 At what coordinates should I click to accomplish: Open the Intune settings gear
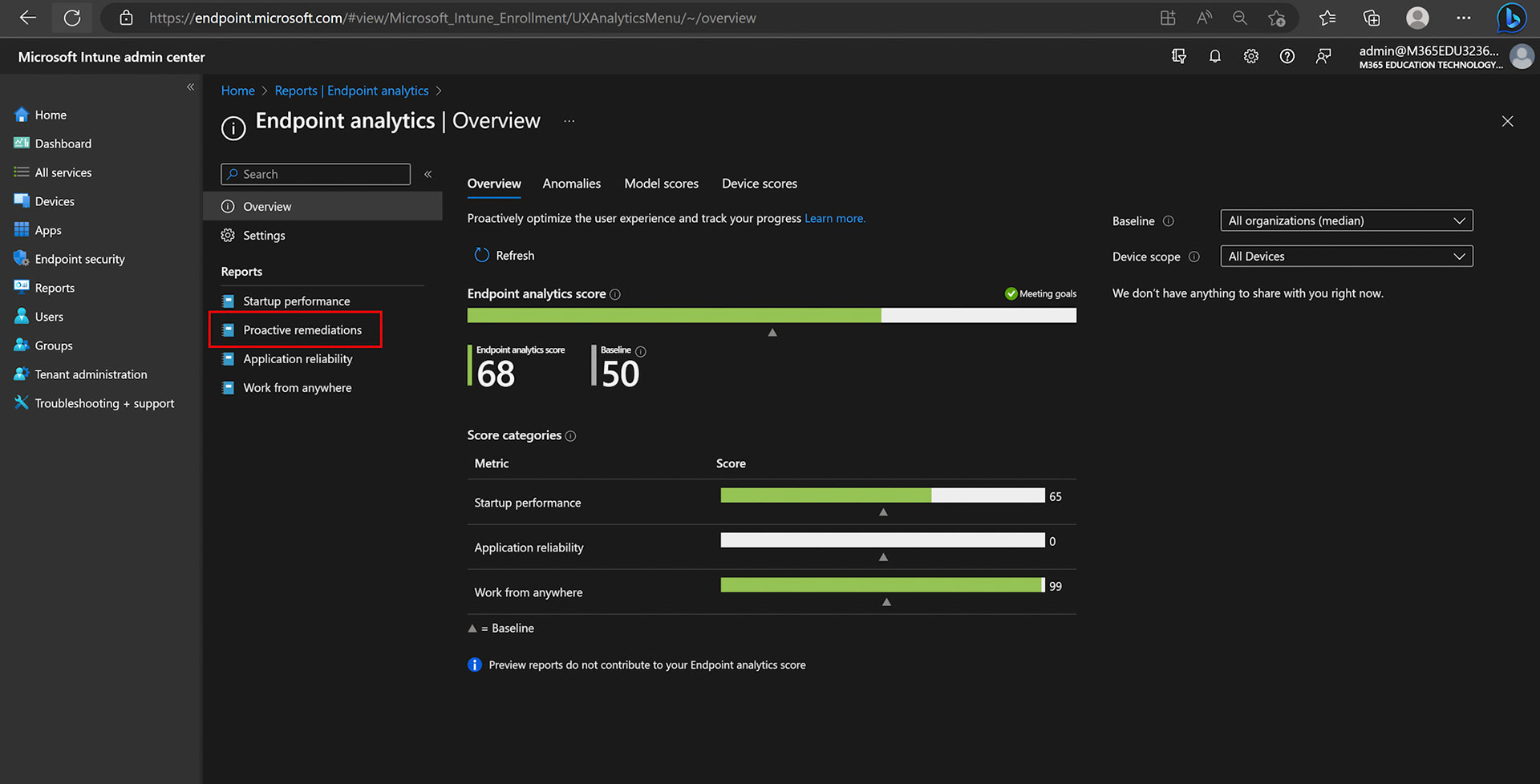pyautogui.click(x=1251, y=56)
